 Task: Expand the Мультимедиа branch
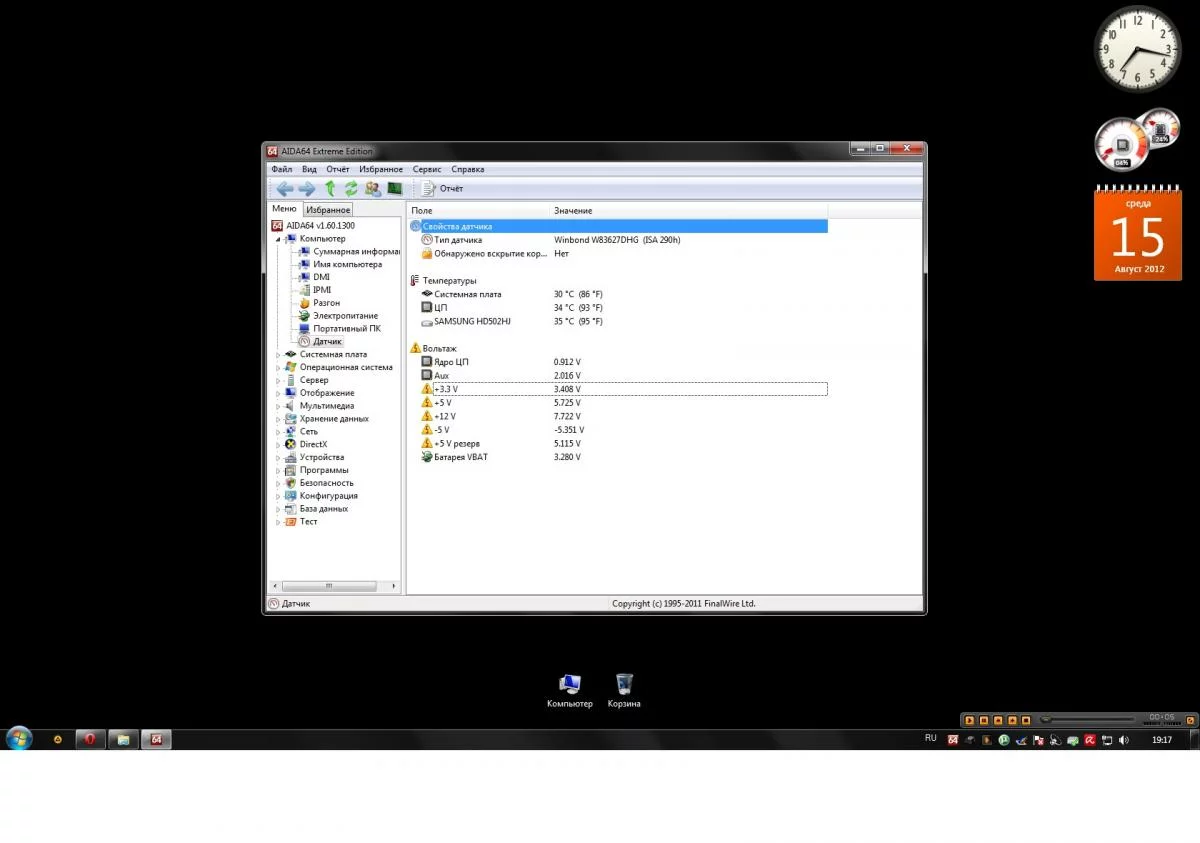(x=279, y=406)
